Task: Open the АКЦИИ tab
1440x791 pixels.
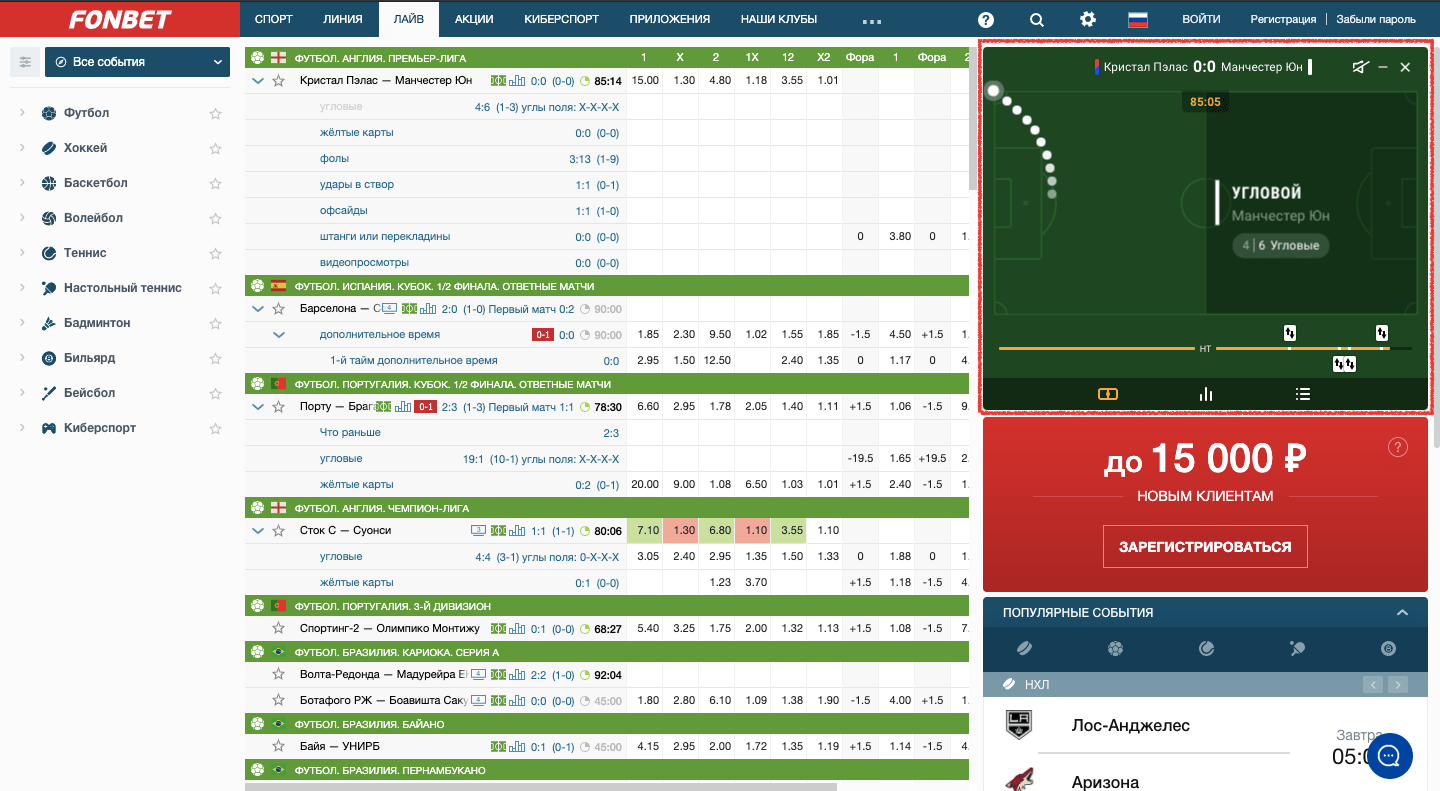Action: [474, 19]
